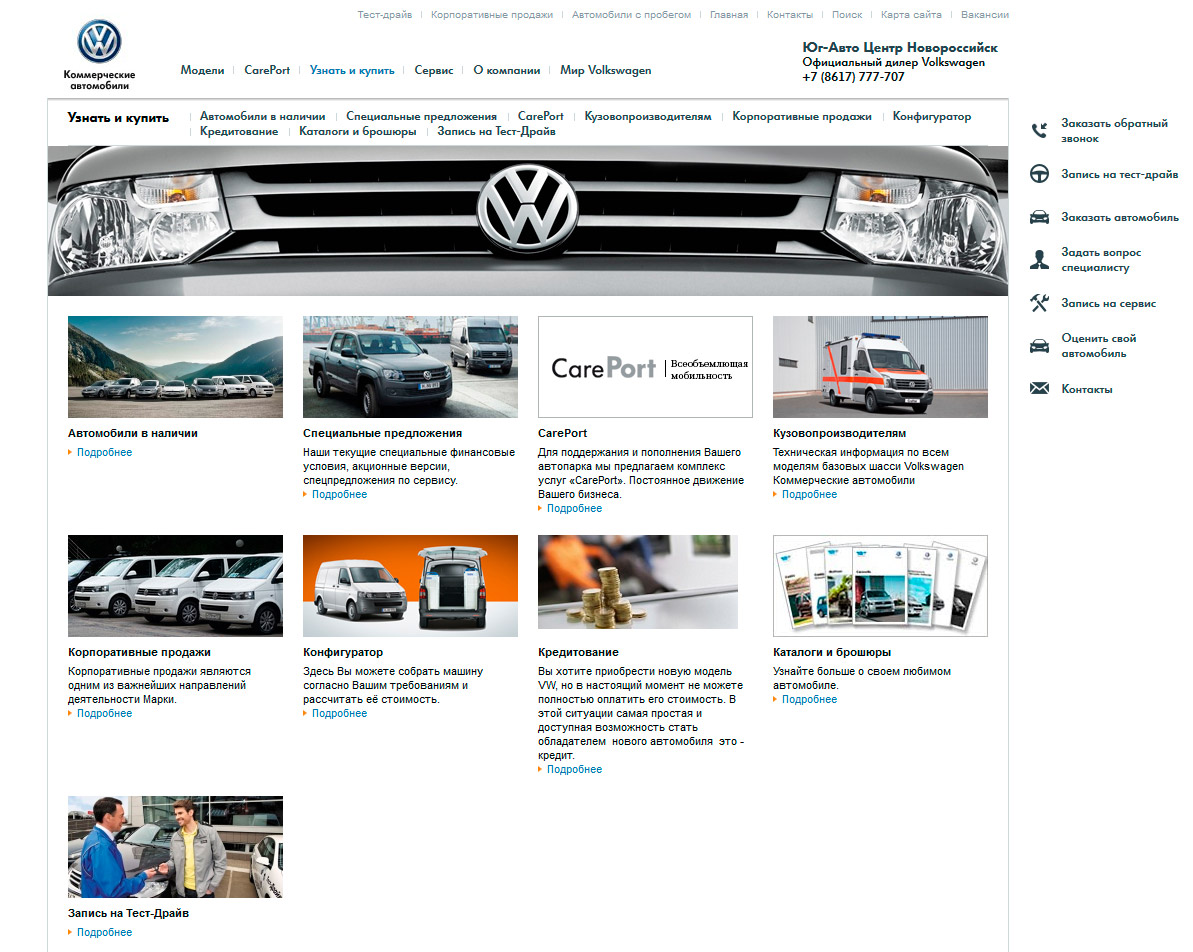Click the Каталоги и брошюры thumbnail

tap(880, 586)
